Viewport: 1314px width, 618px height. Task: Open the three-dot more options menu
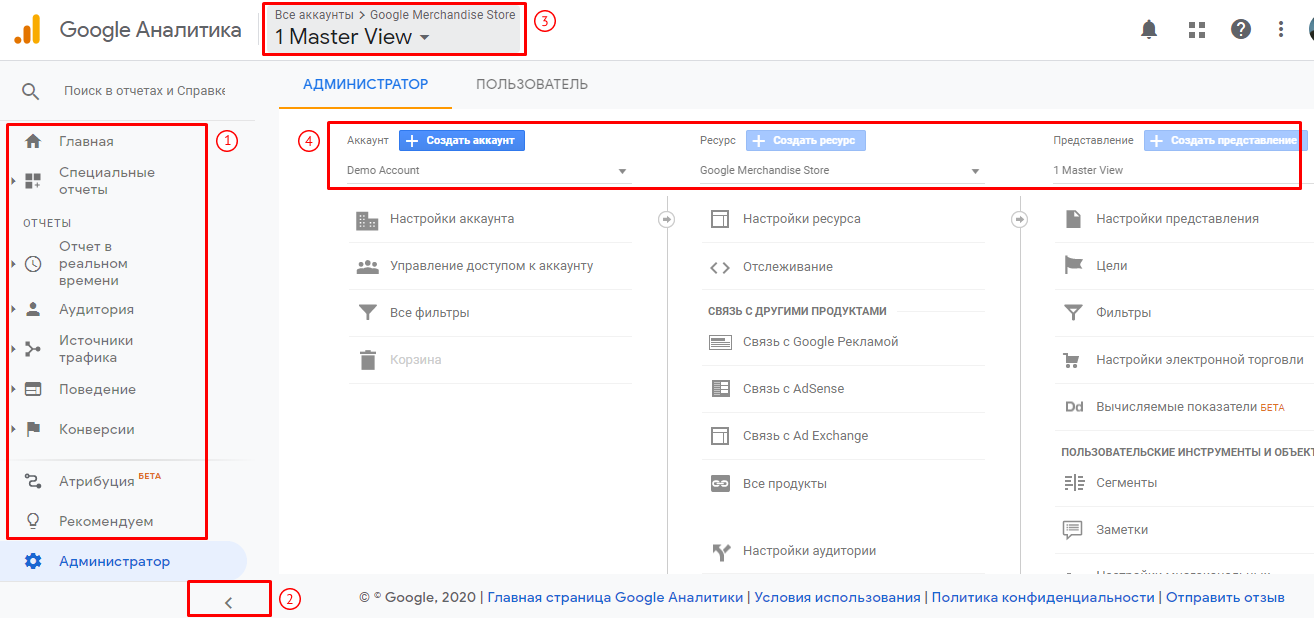pyautogui.click(x=1281, y=30)
